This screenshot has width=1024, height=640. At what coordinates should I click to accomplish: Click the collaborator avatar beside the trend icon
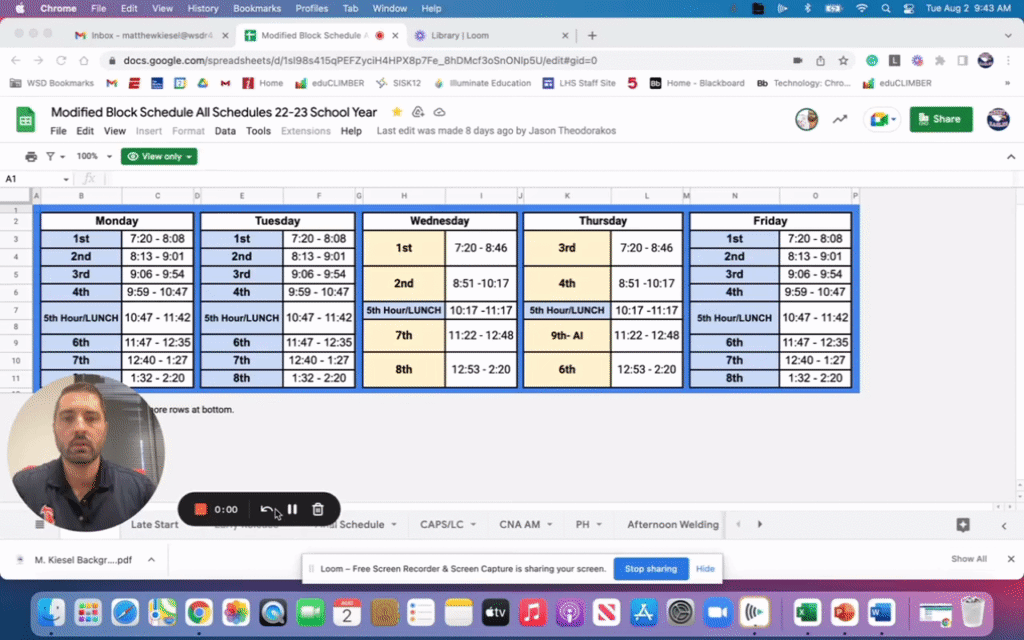click(807, 120)
